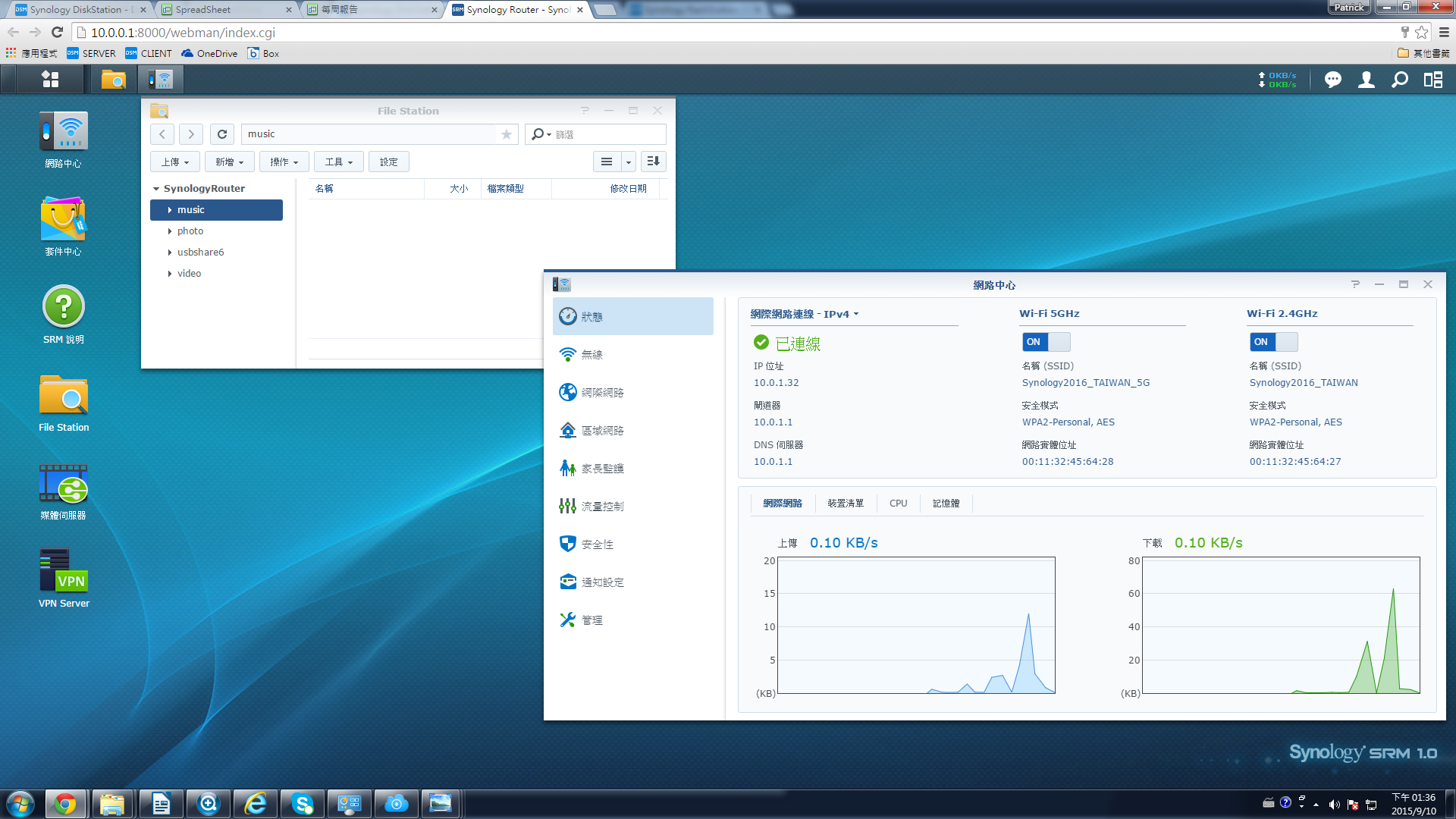The width and height of the screenshot is (1456, 819).
Task: Switch to the 記憶體 memory tab
Action: click(x=946, y=504)
